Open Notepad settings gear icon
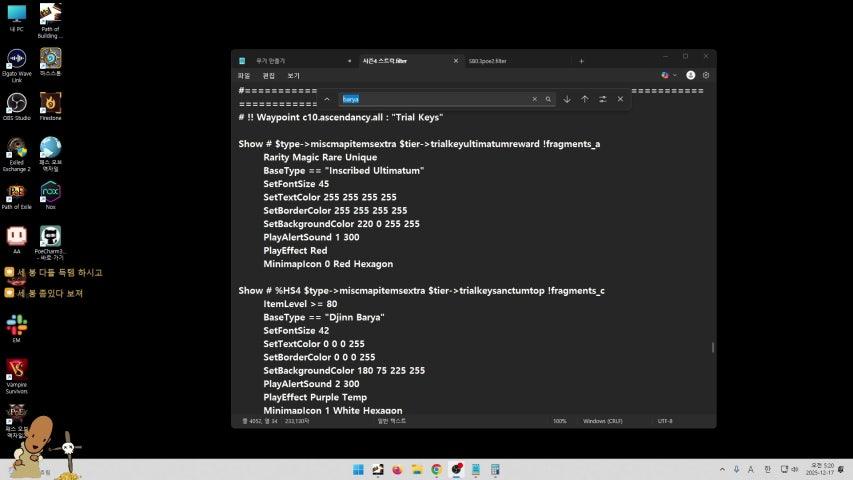 (706, 75)
